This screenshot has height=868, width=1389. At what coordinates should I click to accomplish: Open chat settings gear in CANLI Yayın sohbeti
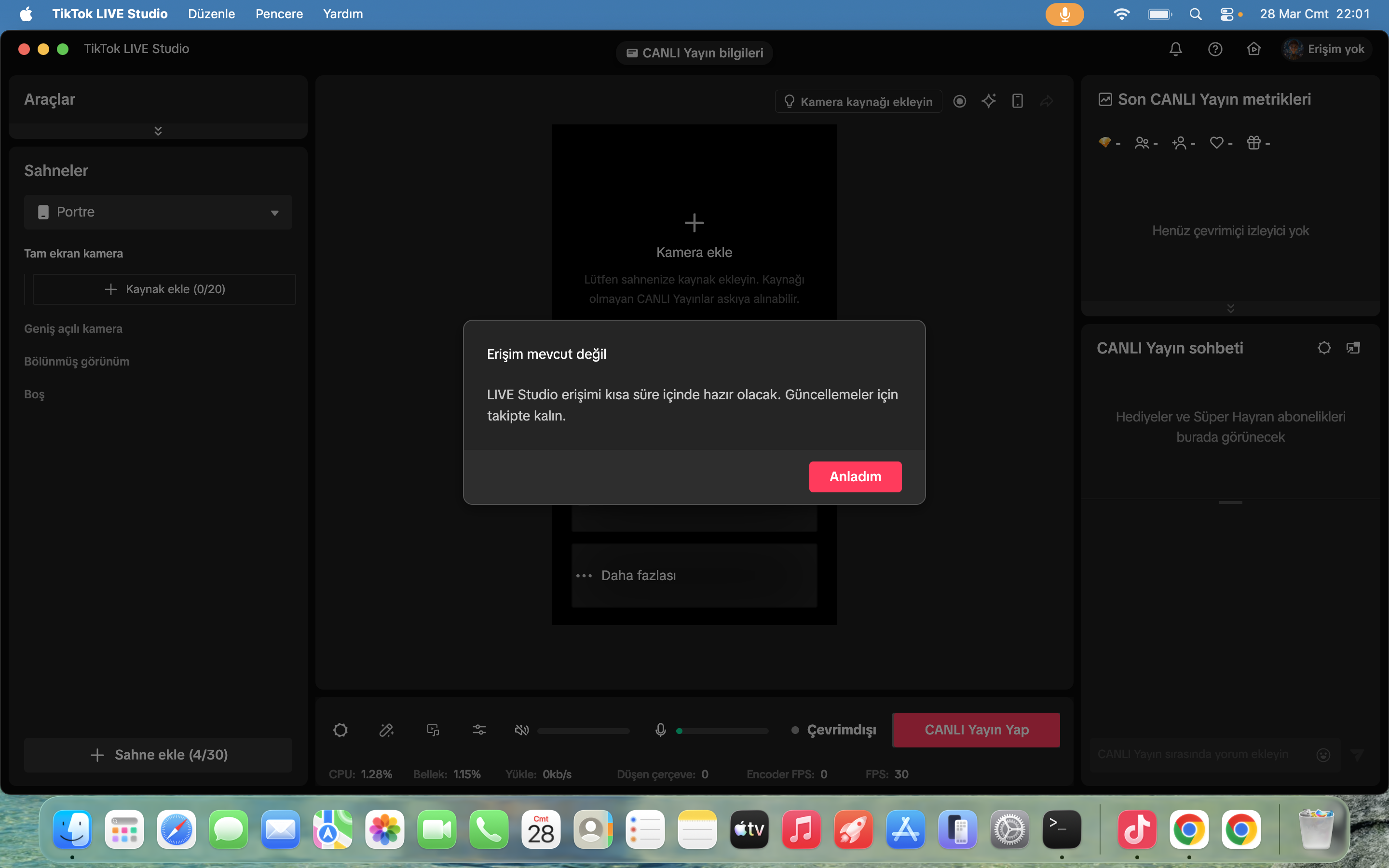point(1324,348)
